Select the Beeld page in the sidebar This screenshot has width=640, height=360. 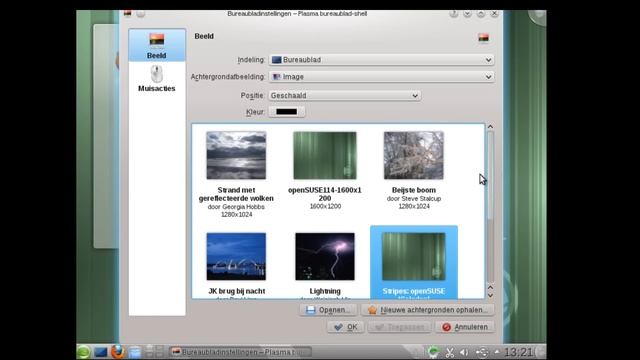point(157,45)
